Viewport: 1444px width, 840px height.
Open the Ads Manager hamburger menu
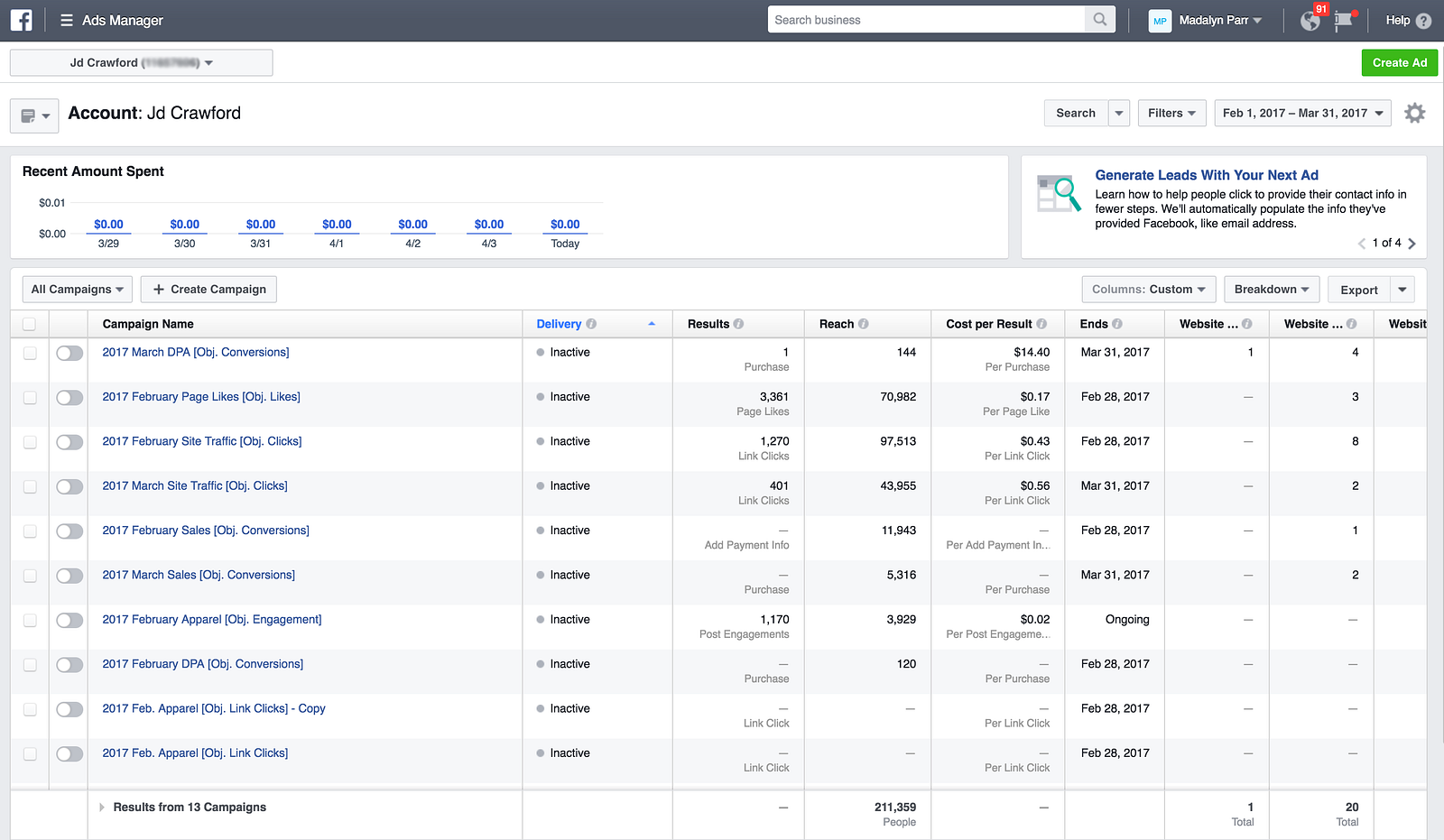click(x=66, y=20)
